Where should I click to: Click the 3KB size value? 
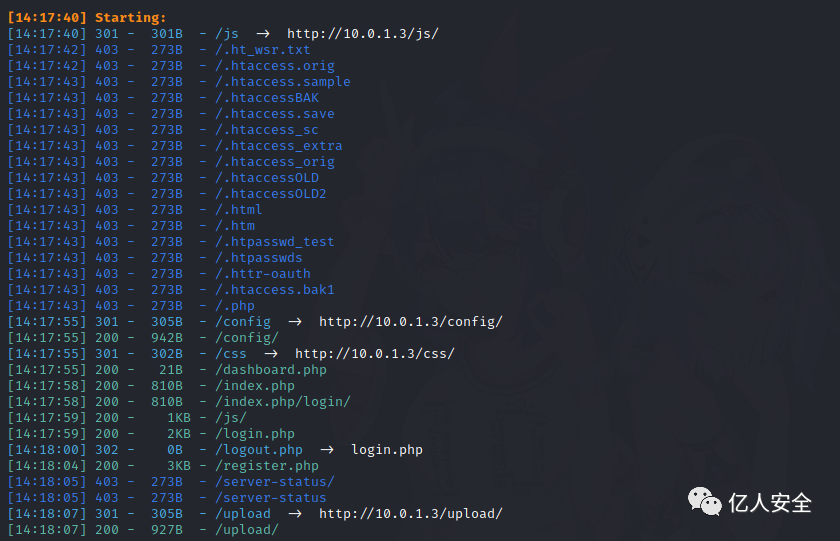179,466
